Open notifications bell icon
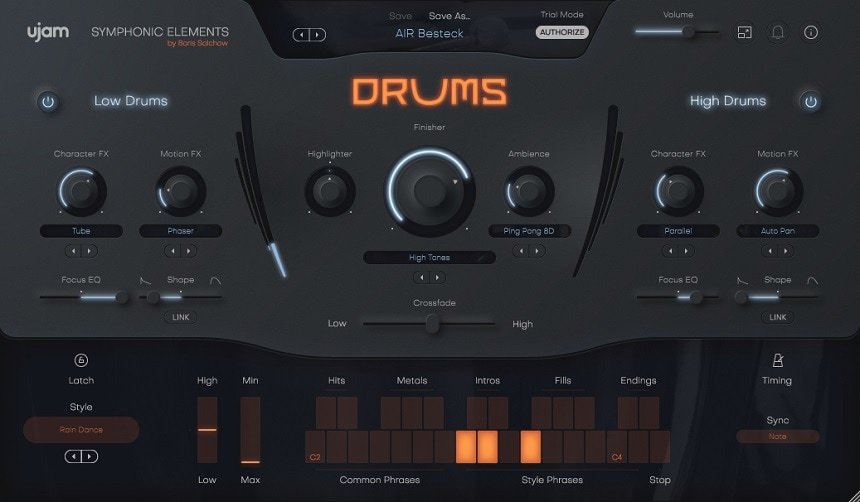Screen dimensions: 860x502 tap(778, 33)
